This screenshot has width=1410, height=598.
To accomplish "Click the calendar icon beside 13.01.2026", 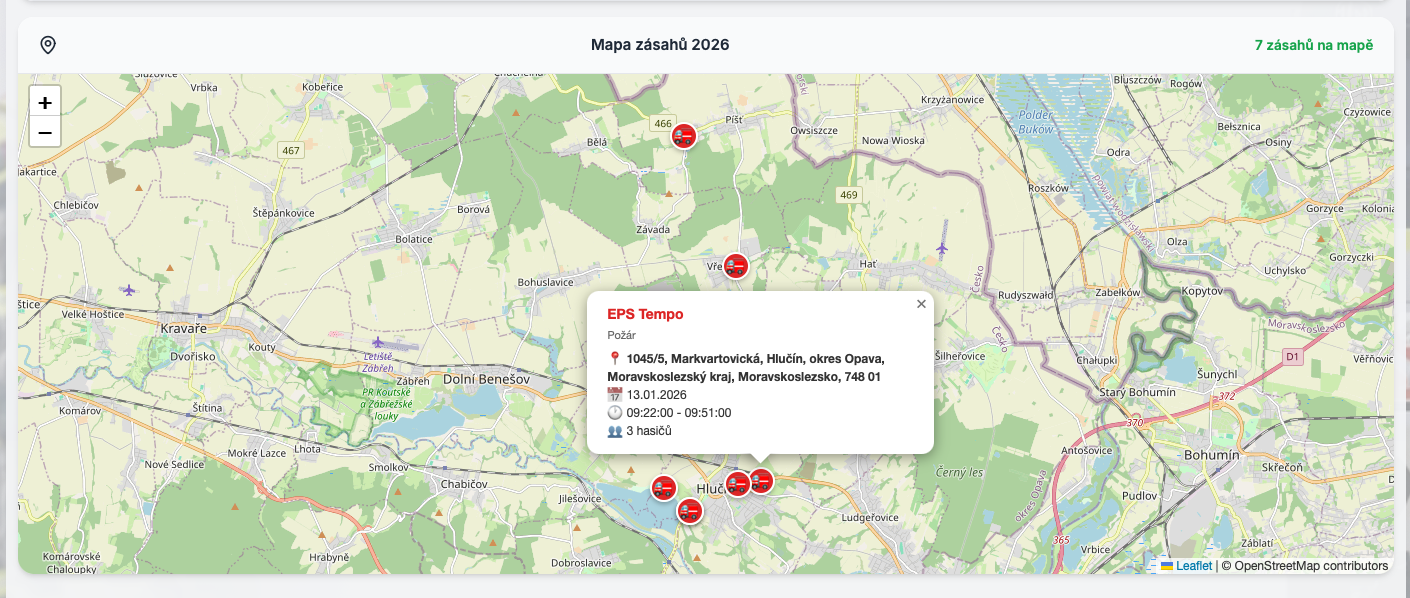I will click(614, 394).
